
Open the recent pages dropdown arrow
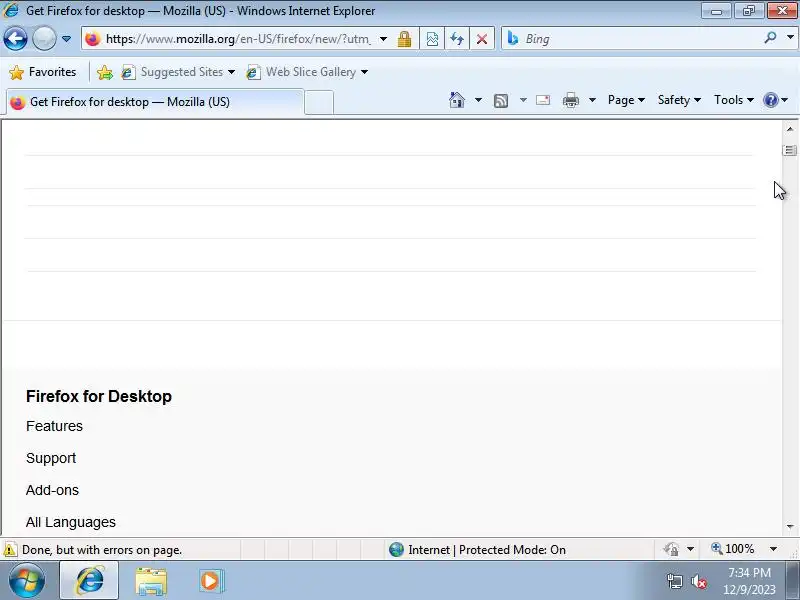click(x=66, y=39)
